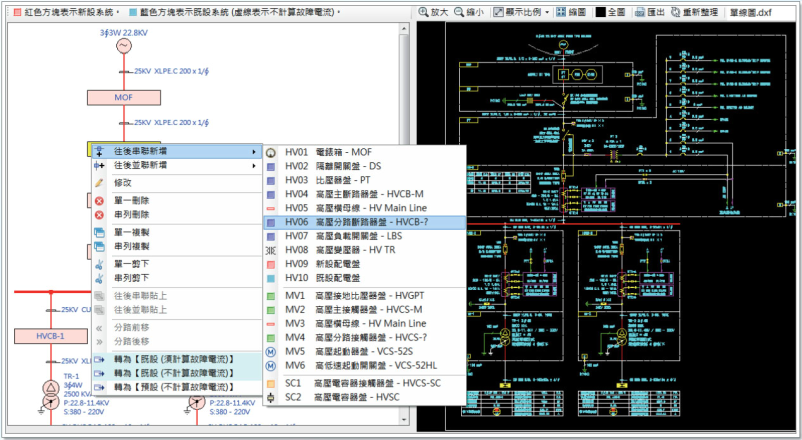
Task: Select MV1 高壓接地比壓器盤 - HVGPT item
Action: 365,296
